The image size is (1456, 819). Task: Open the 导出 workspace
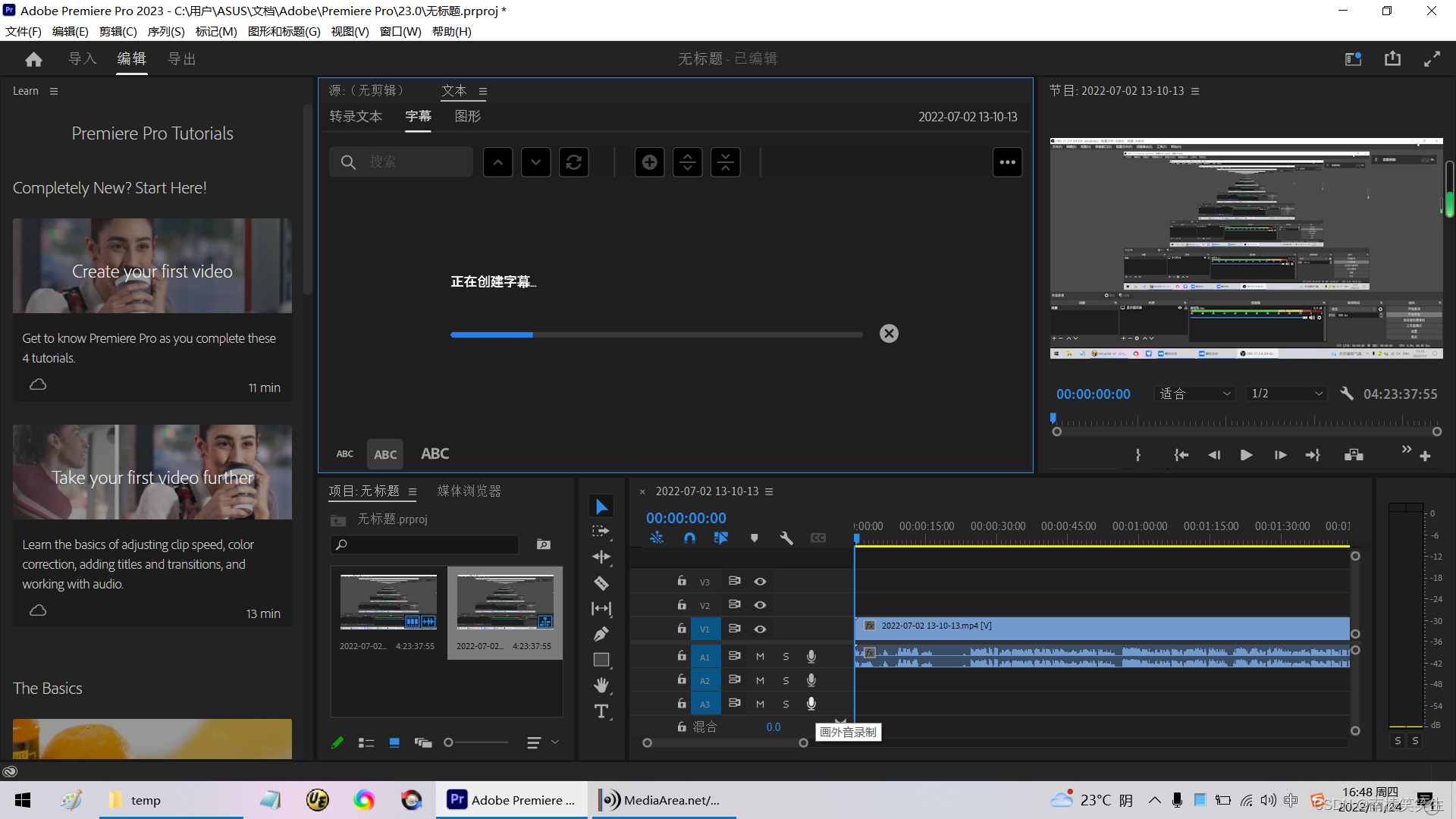tap(182, 59)
